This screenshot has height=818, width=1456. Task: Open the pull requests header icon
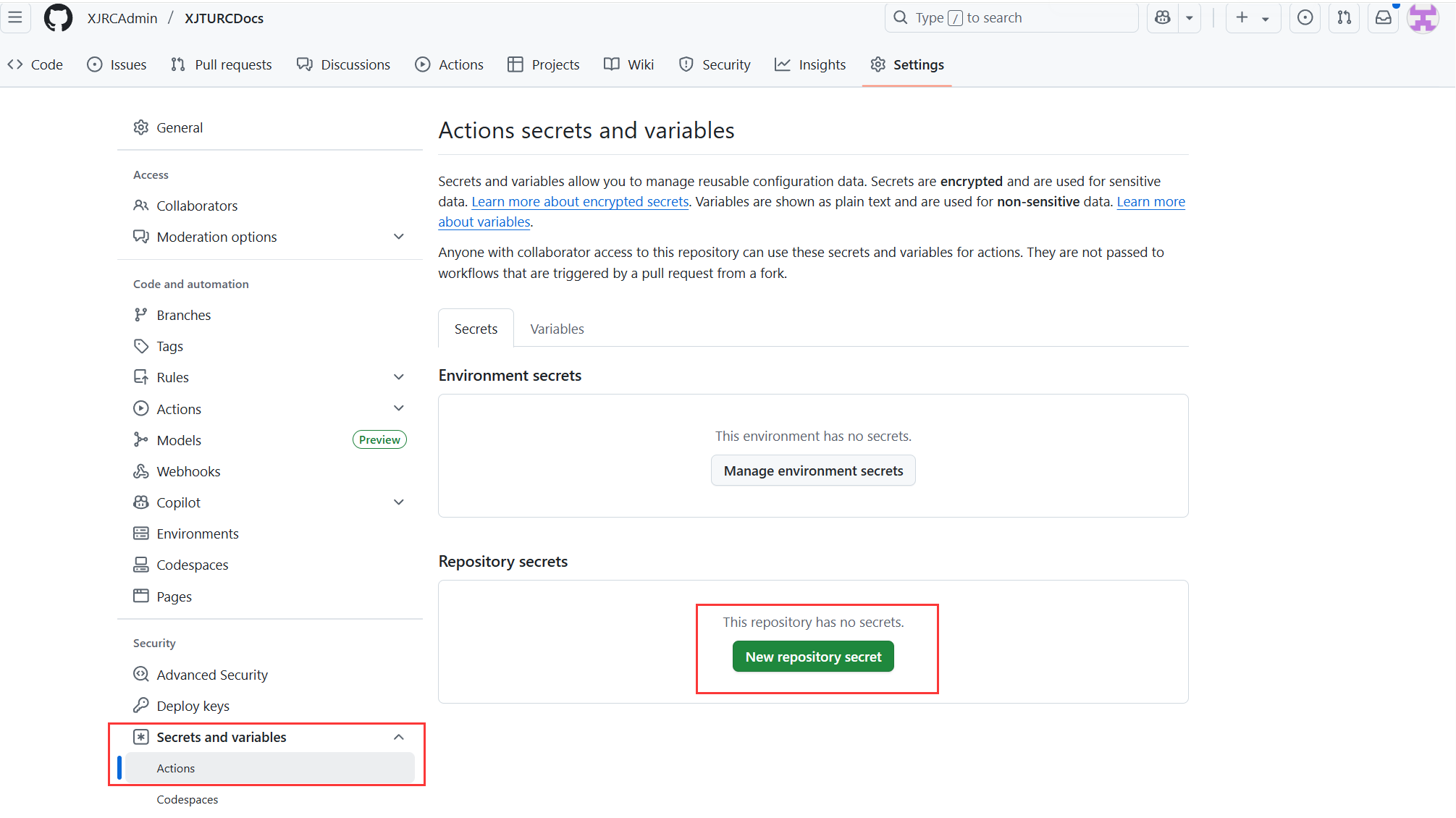(x=1344, y=18)
